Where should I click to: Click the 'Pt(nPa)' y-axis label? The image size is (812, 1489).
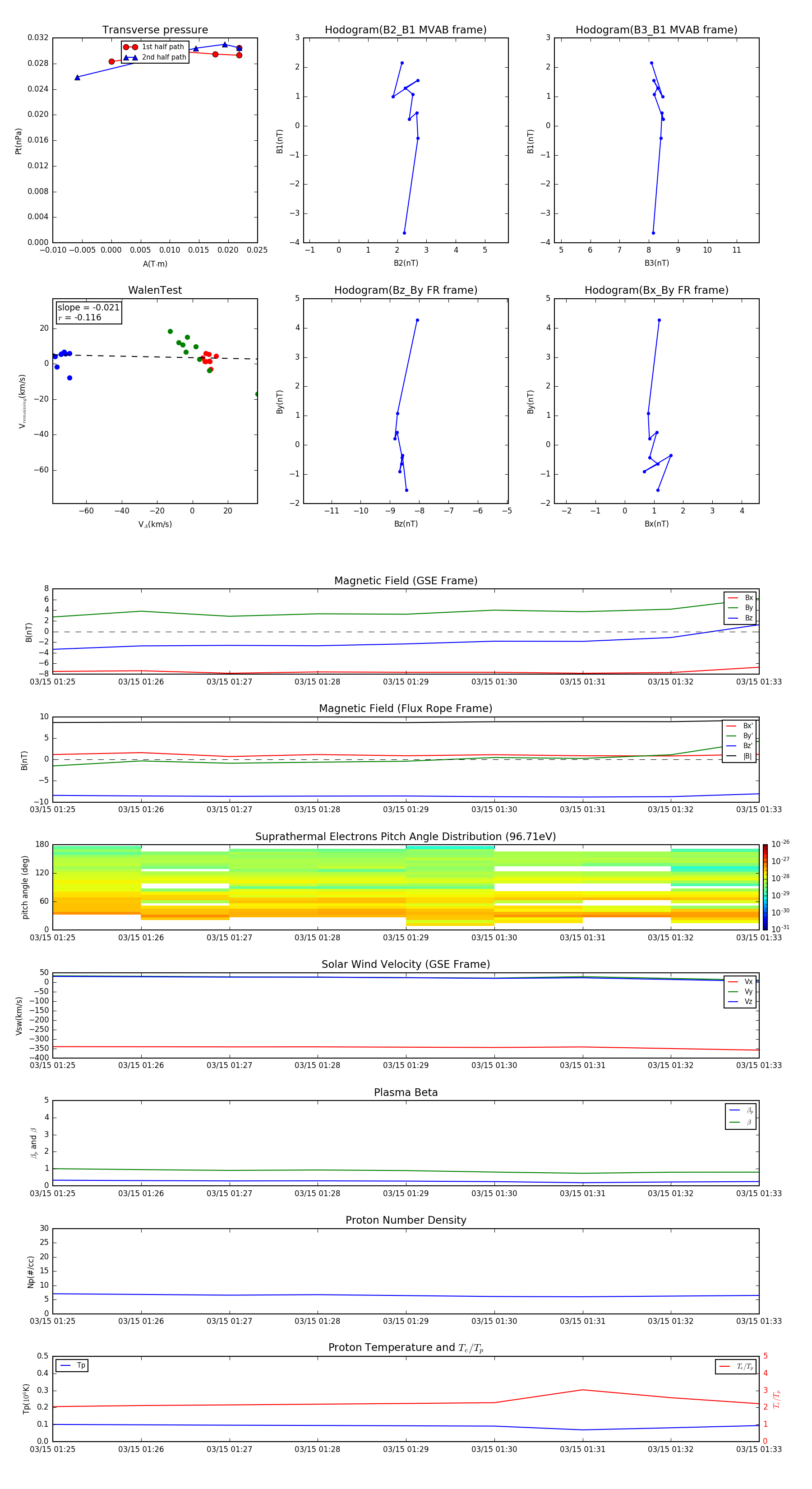(18, 141)
